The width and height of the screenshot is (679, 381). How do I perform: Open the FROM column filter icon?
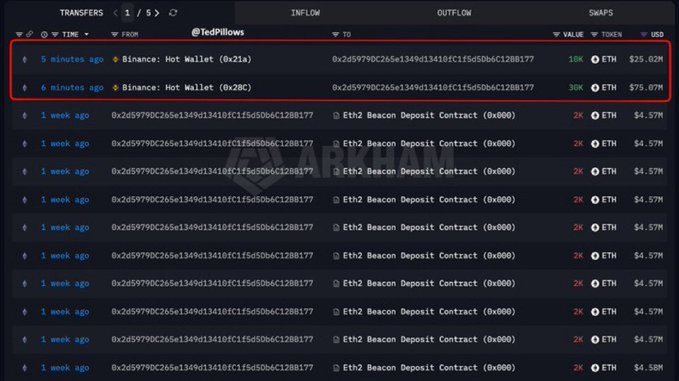pos(114,34)
